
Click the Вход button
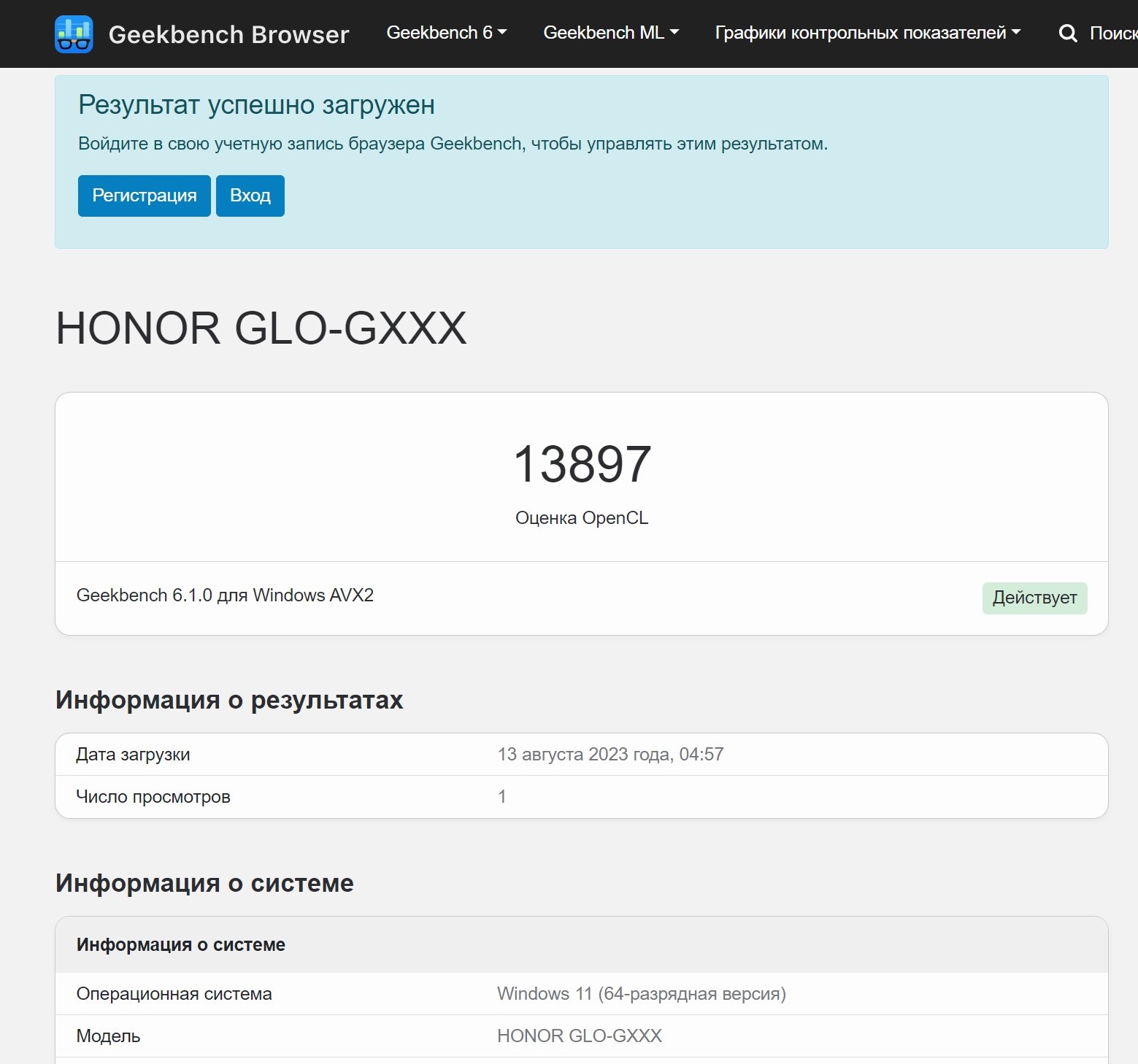(250, 196)
